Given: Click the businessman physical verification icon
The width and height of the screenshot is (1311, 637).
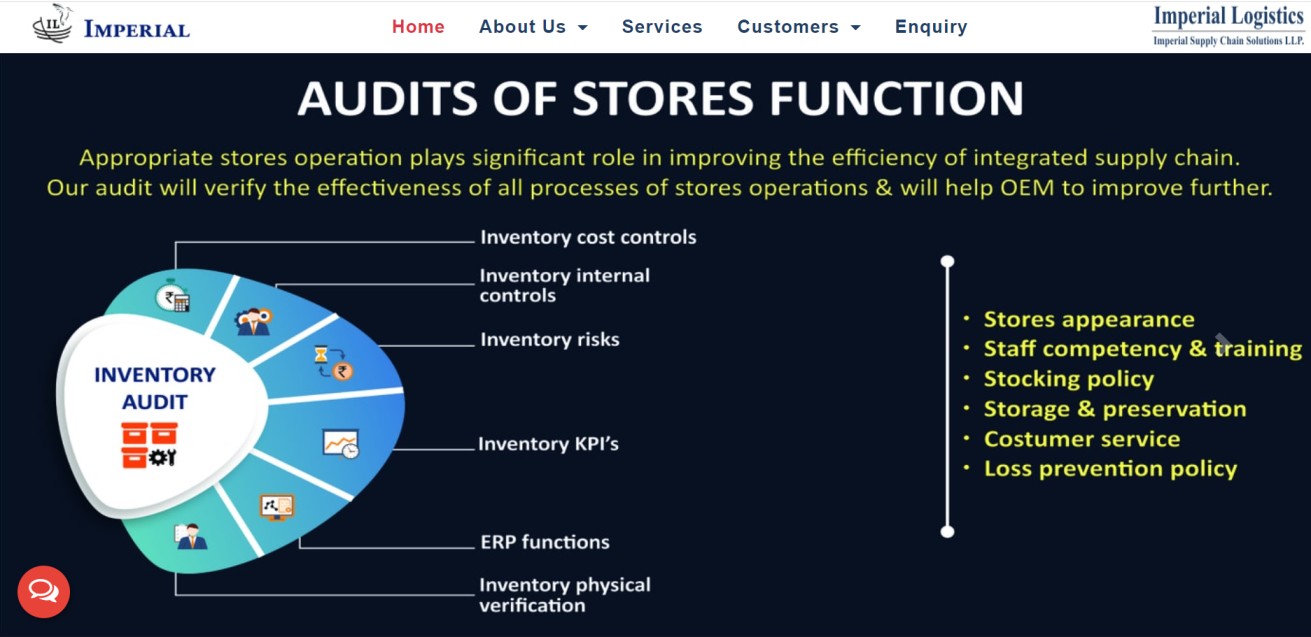Looking at the screenshot, I should (x=190, y=537).
